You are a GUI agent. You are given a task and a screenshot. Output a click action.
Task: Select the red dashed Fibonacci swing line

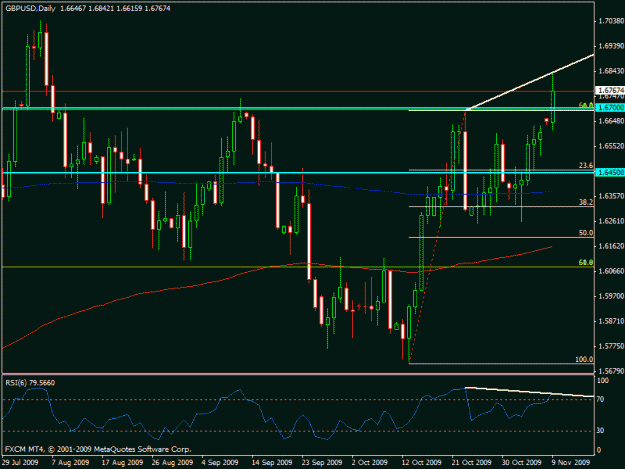tap(437, 237)
